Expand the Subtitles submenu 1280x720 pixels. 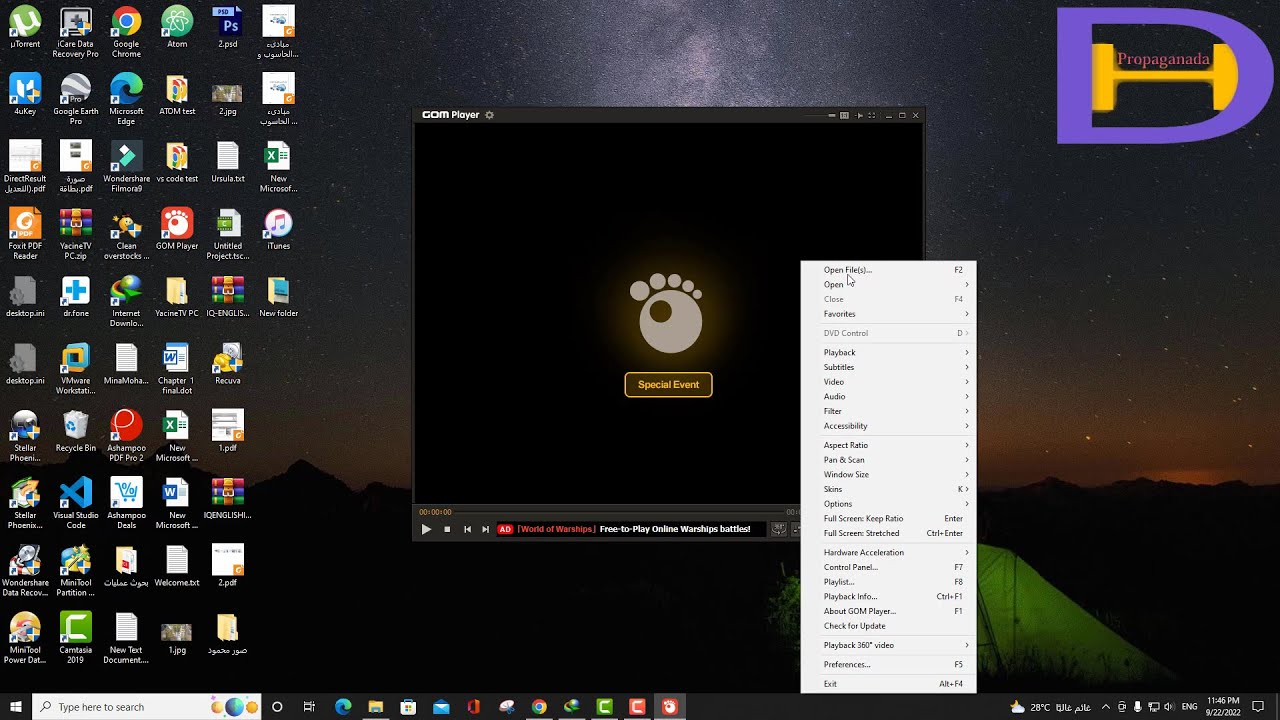tap(888, 367)
